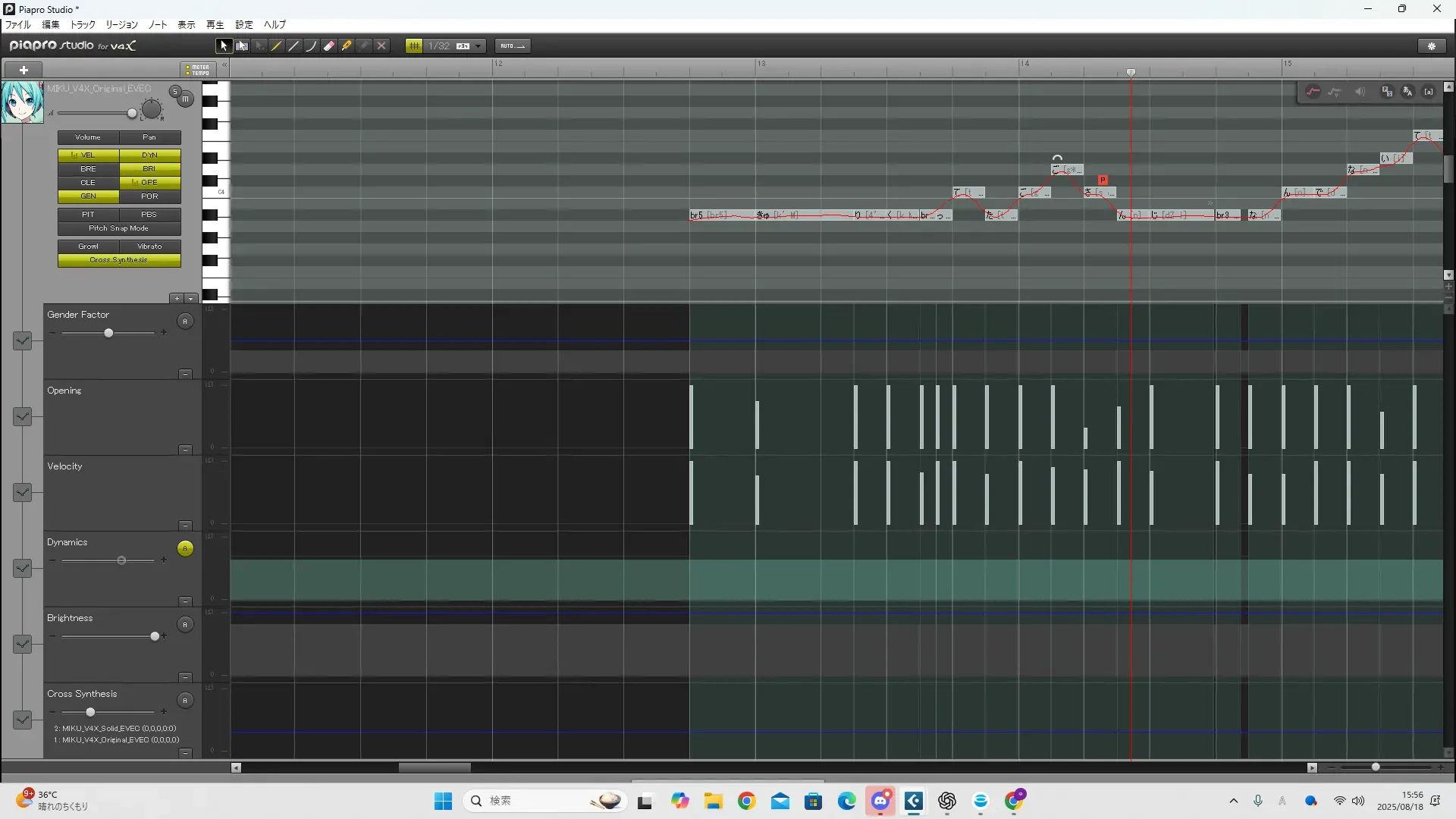The image size is (1456, 819).
Task: Click the lyrics あA display icon
Action: 1407,92
